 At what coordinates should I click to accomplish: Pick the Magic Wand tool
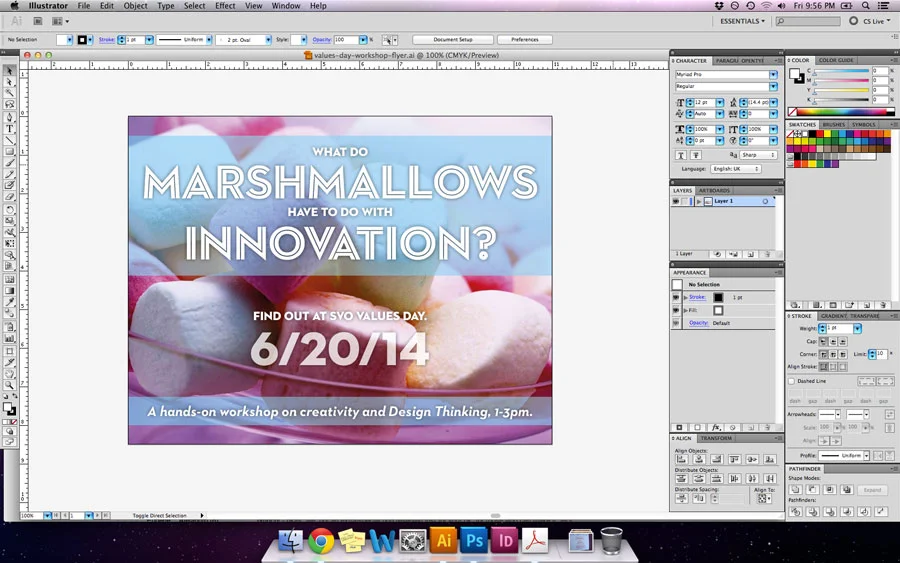[x=9, y=93]
